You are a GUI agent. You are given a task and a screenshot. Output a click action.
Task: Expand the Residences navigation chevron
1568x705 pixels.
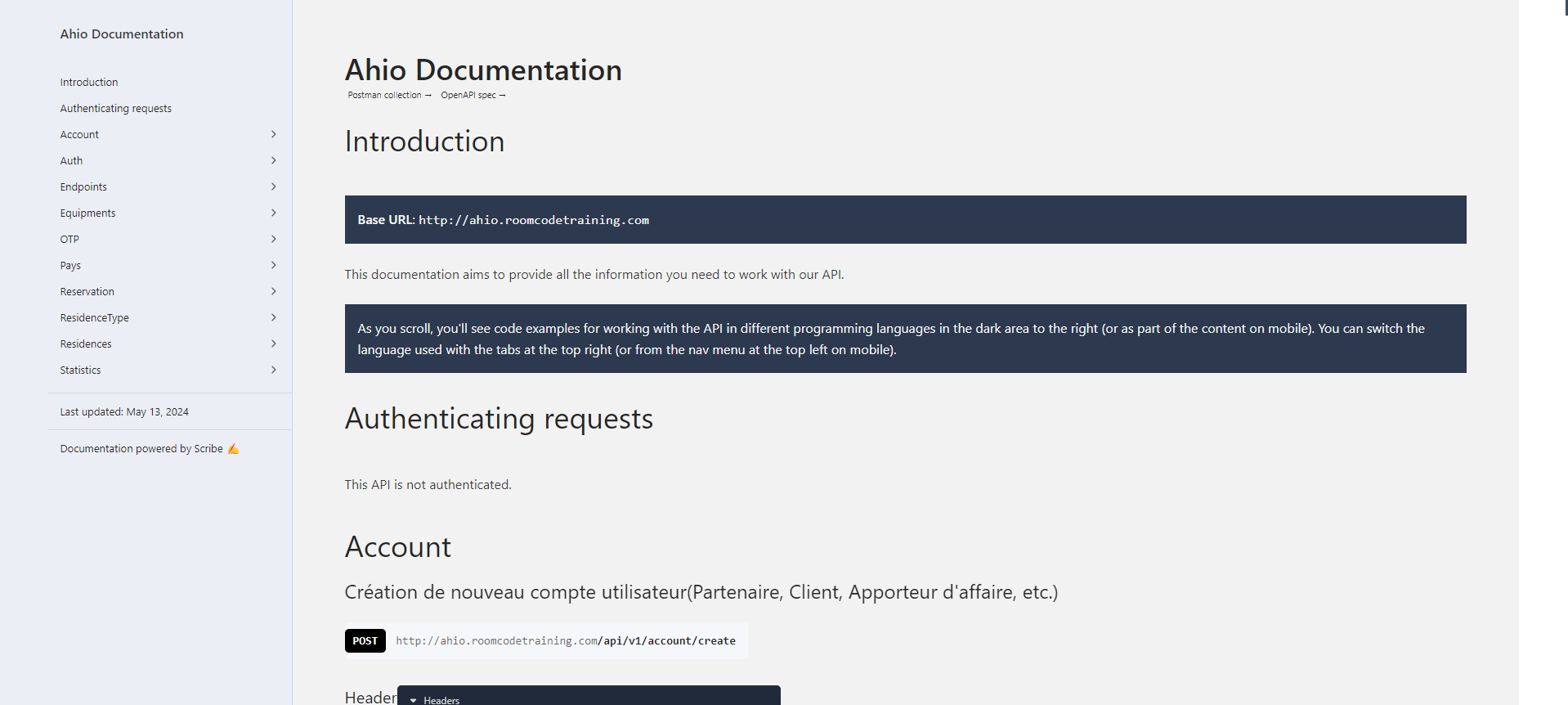(x=273, y=344)
